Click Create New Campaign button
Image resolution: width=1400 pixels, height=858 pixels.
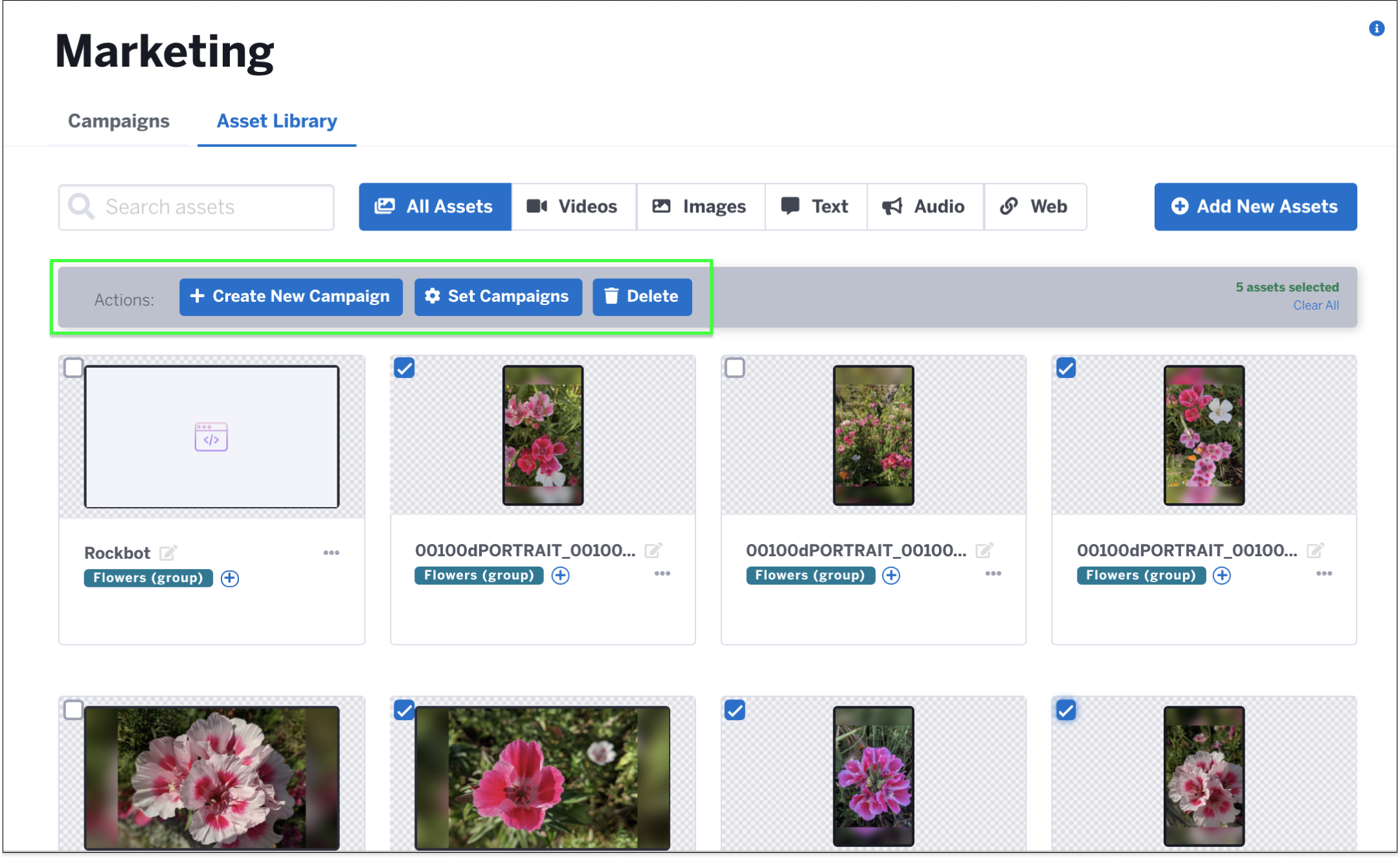[291, 297]
